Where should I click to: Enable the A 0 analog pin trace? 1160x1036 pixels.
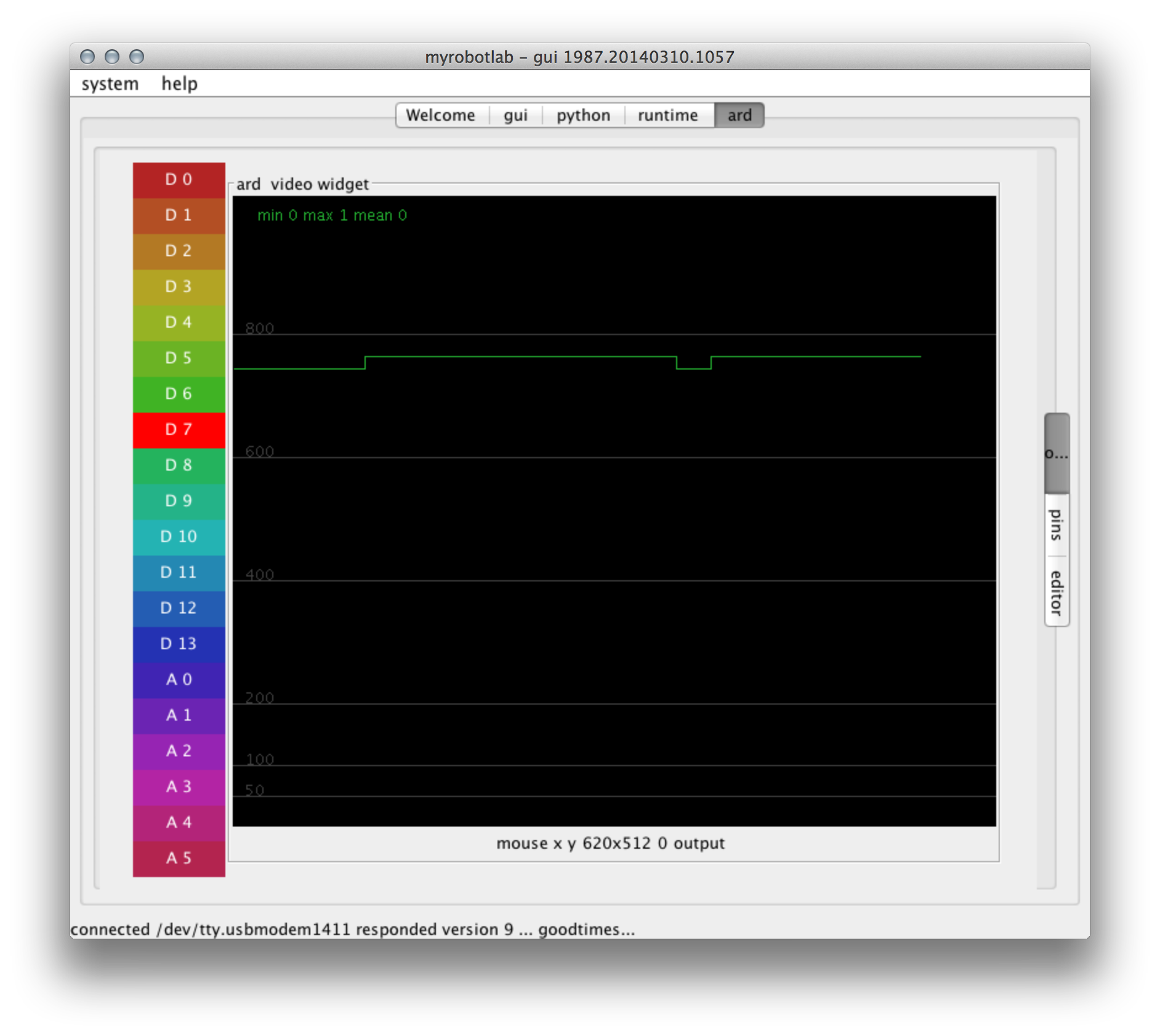179,680
